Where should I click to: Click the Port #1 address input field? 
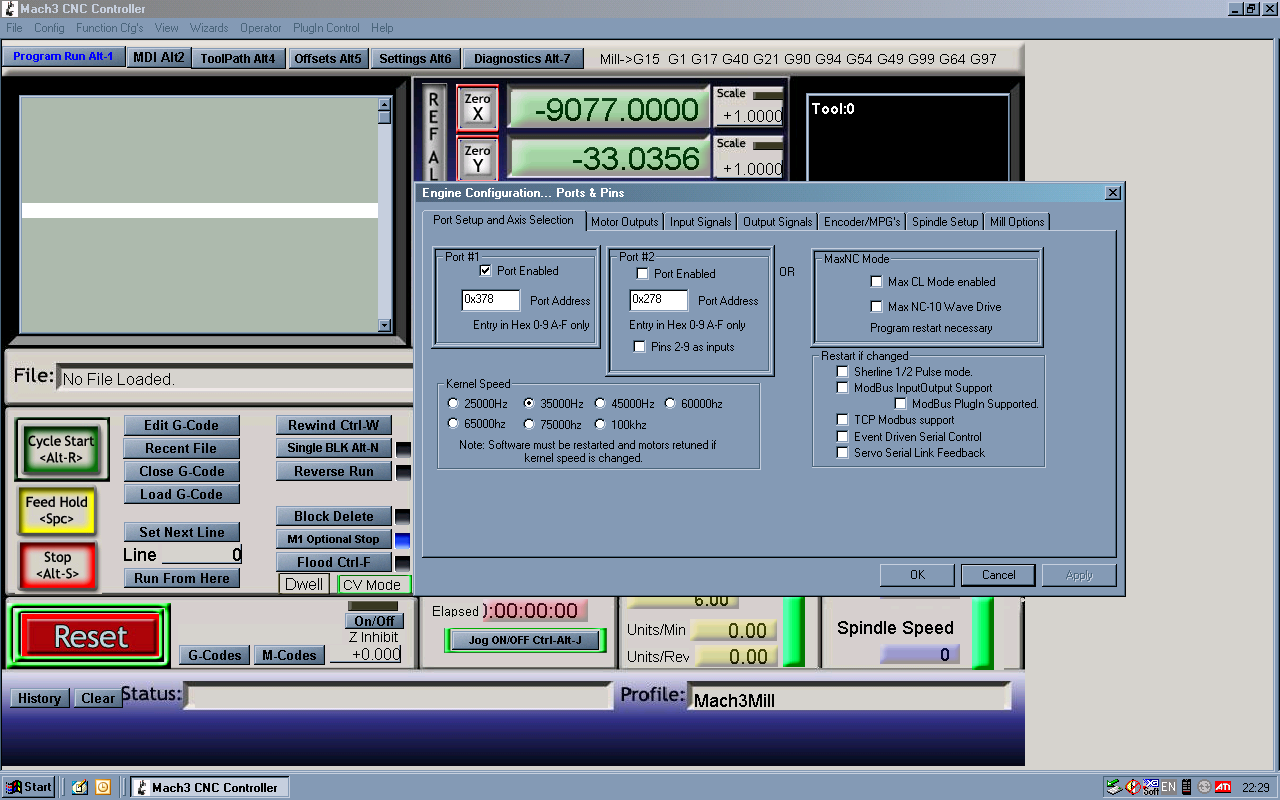pos(491,300)
